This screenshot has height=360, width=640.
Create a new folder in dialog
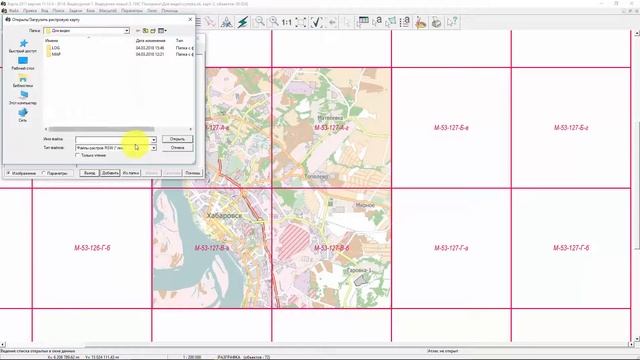[153, 31]
